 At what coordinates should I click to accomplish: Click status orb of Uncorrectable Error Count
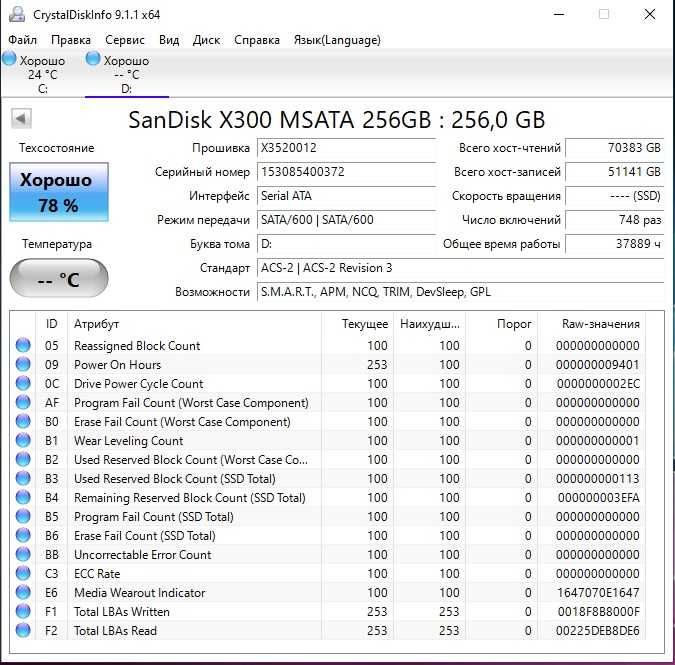23,554
